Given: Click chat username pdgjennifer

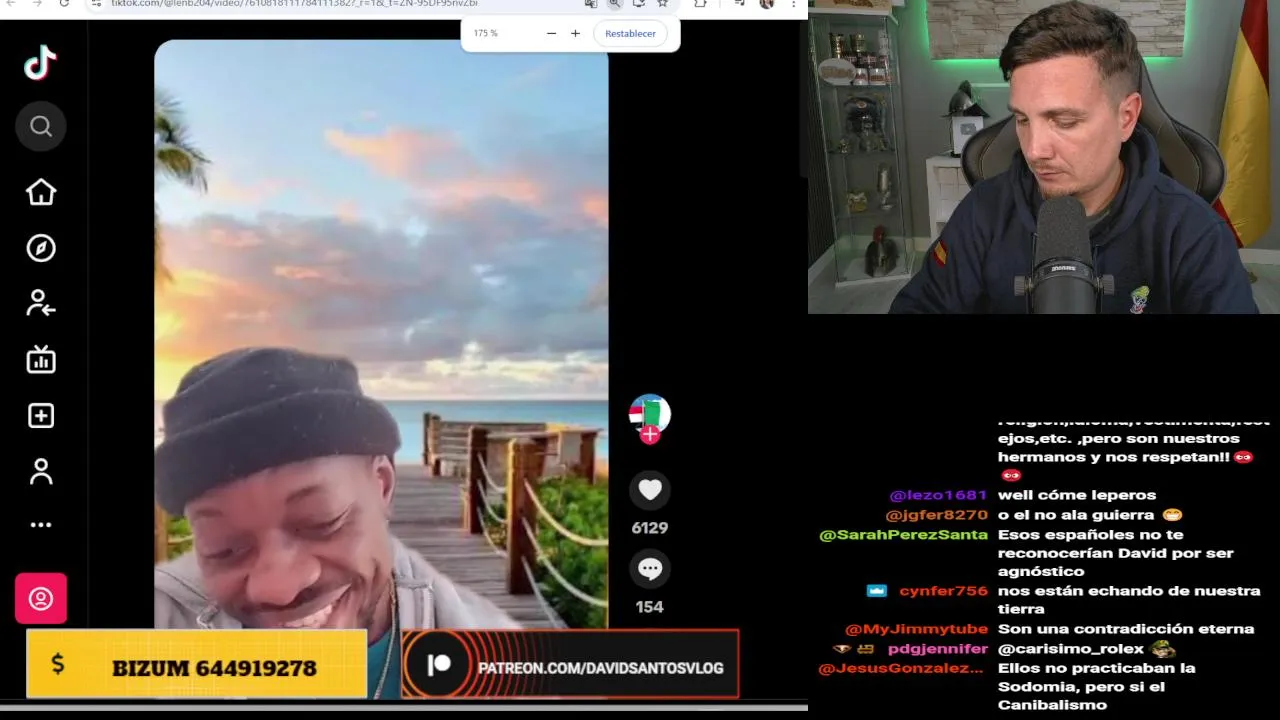Looking at the screenshot, I should (937, 649).
